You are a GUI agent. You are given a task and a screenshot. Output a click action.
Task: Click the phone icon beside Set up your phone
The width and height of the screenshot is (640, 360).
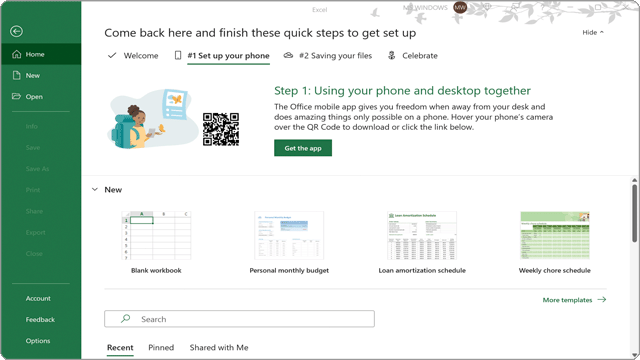(178, 56)
